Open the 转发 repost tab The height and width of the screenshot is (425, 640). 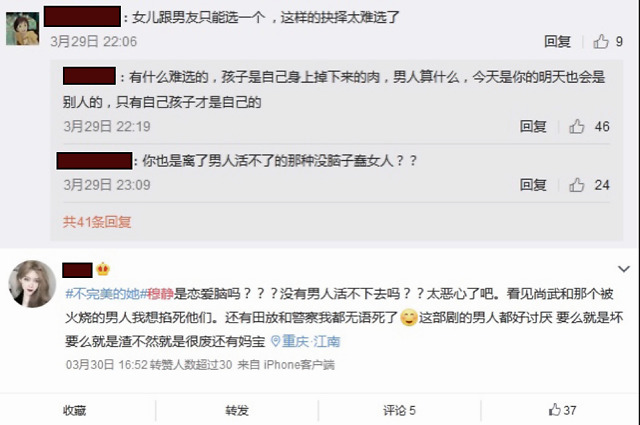pyautogui.click(x=237, y=410)
